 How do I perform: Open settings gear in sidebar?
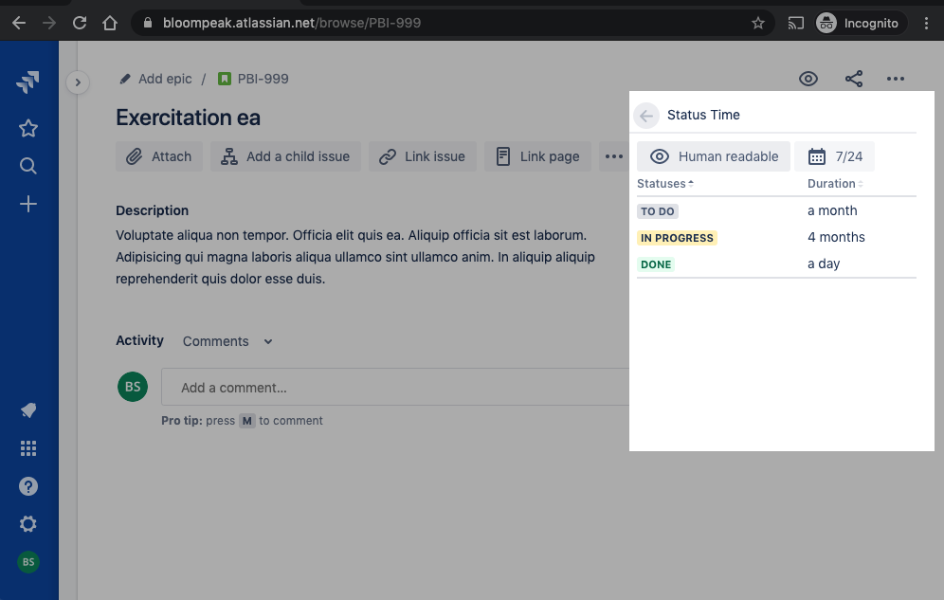point(28,524)
